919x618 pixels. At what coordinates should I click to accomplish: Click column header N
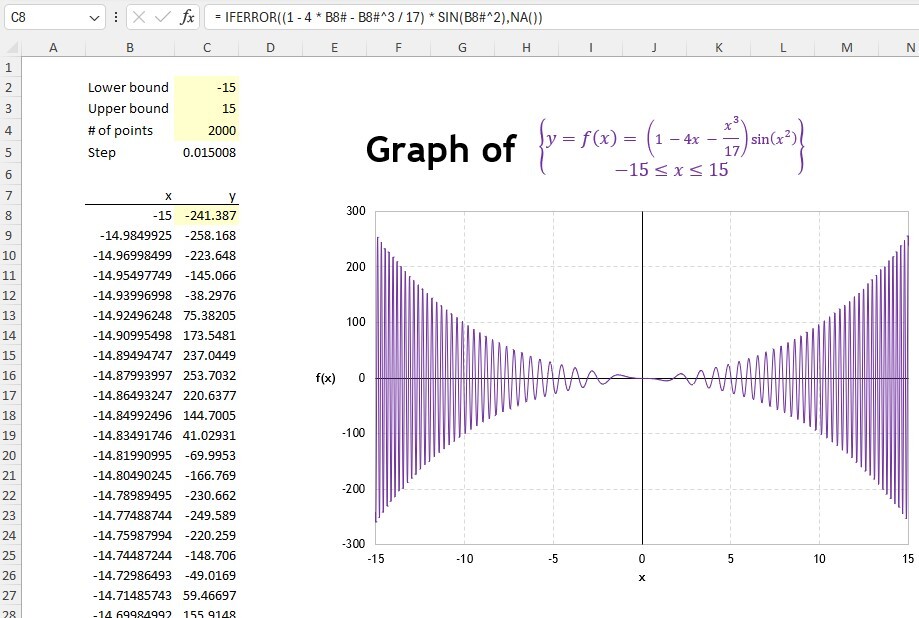tap(910, 47)
